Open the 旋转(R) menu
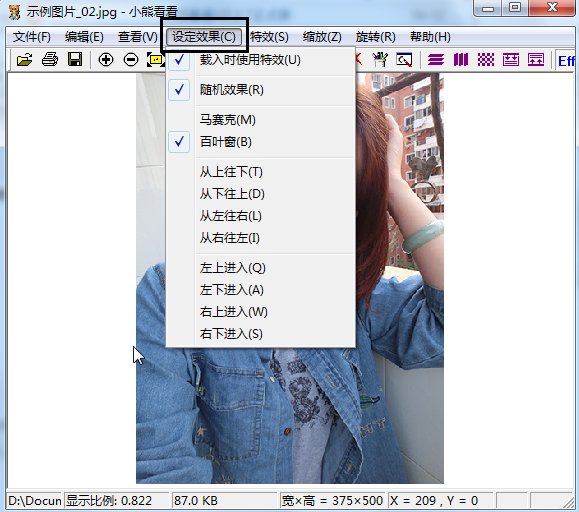The image size is (579, 512). 376,37
